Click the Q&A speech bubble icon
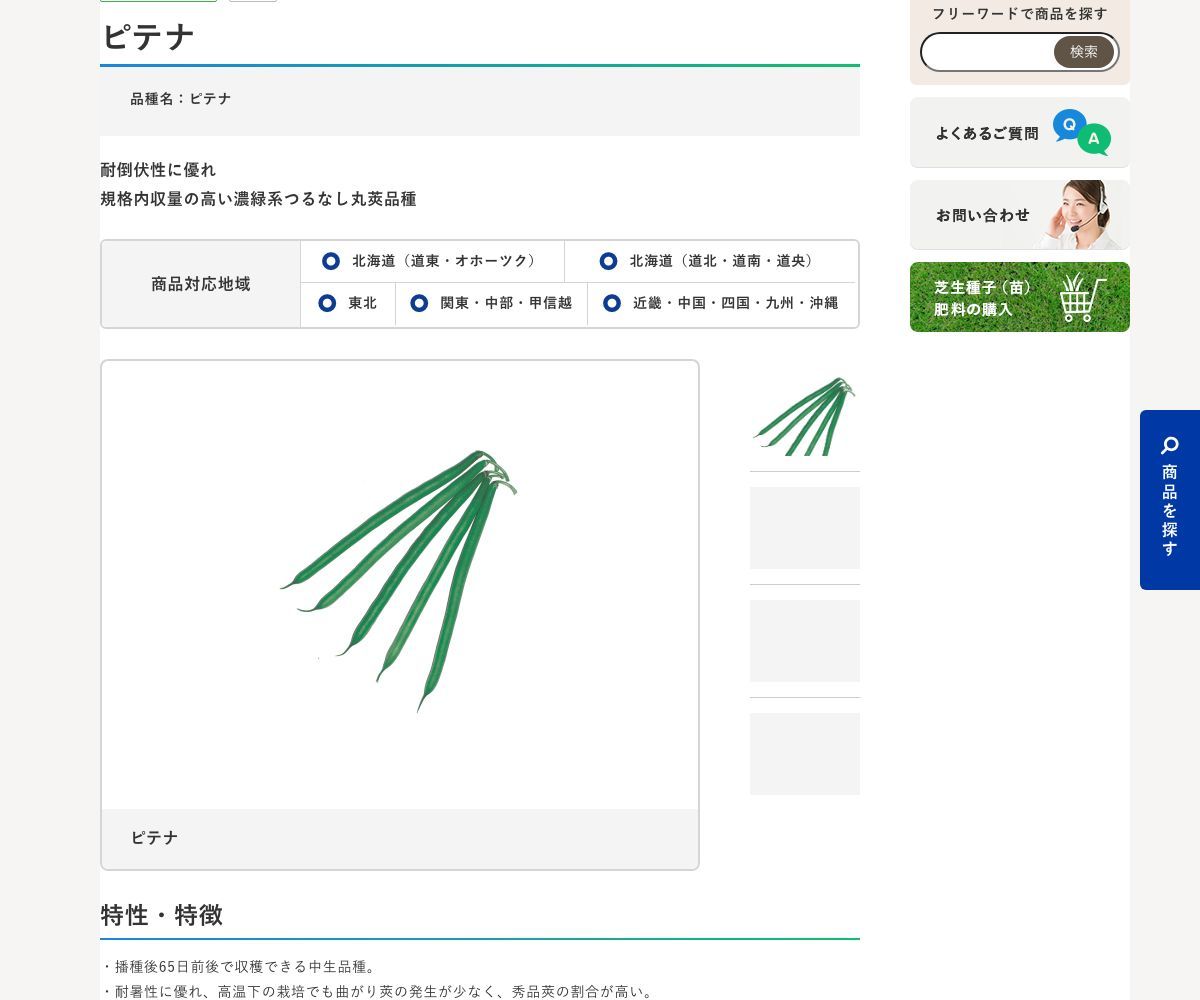 [x=1081, y=132]
